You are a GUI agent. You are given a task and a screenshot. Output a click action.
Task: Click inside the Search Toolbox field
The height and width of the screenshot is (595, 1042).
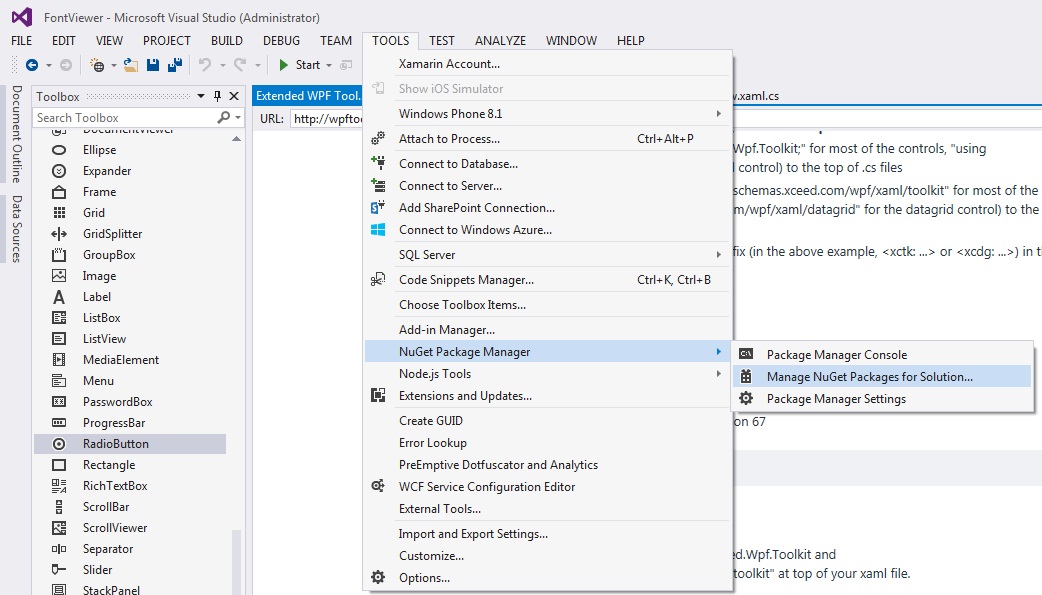[125, 118]
